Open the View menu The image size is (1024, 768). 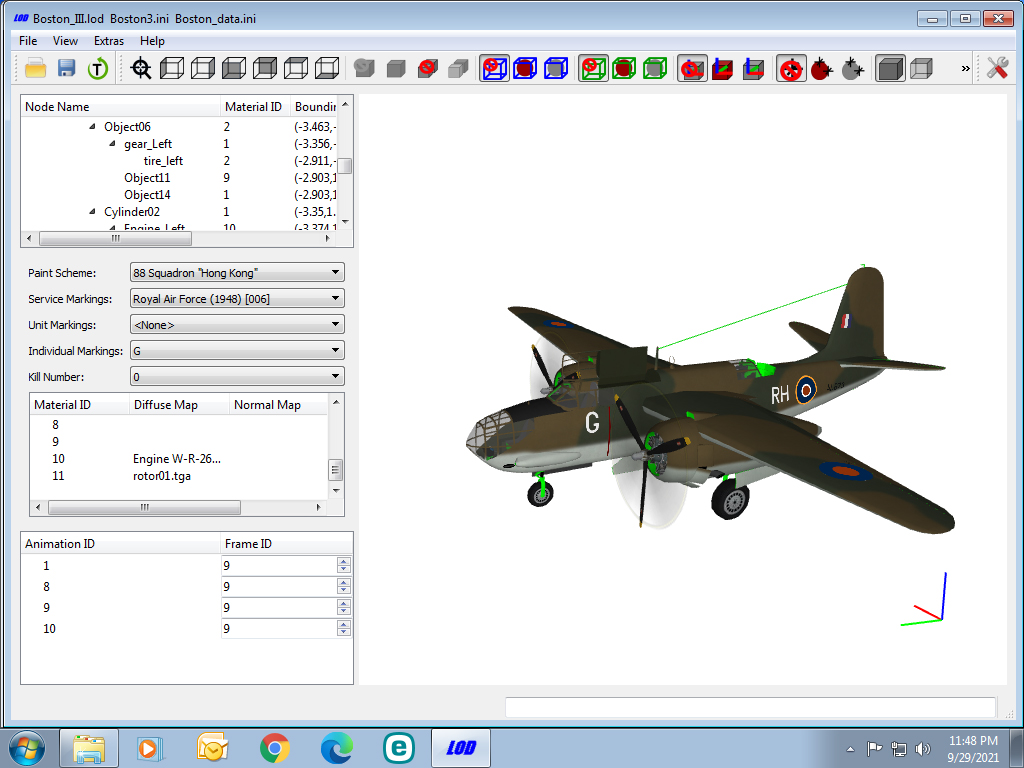click(65, 40)
